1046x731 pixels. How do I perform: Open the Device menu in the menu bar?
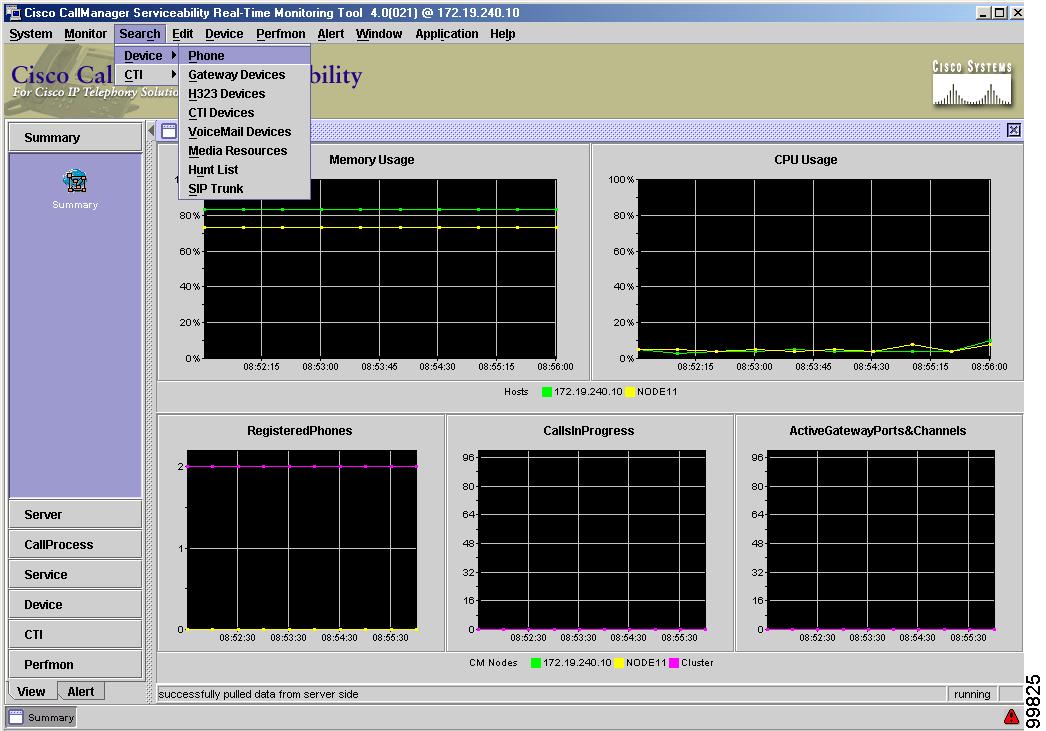point(224,34)
